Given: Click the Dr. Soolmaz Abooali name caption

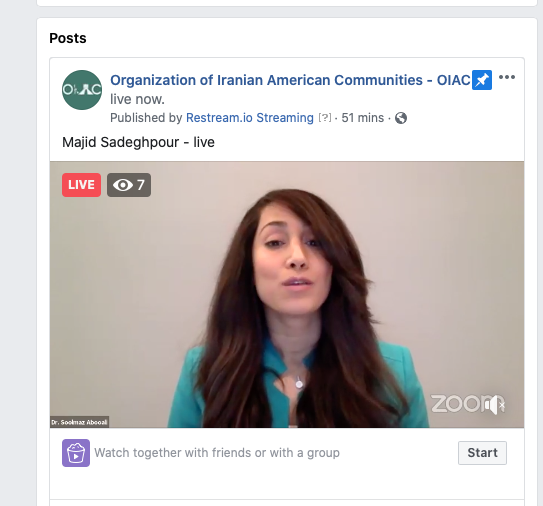Looking at the screenshot, I should tap(79, 422).
